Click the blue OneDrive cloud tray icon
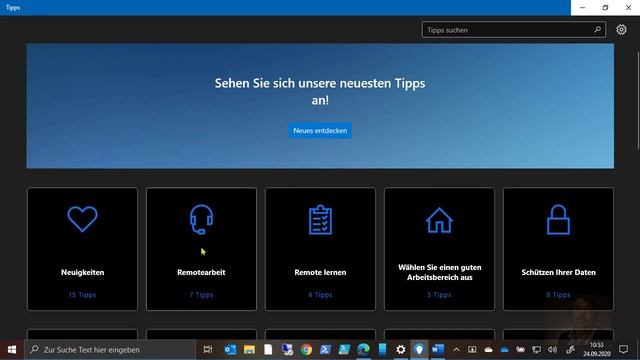640x360 pixels. tap(504, 350)
